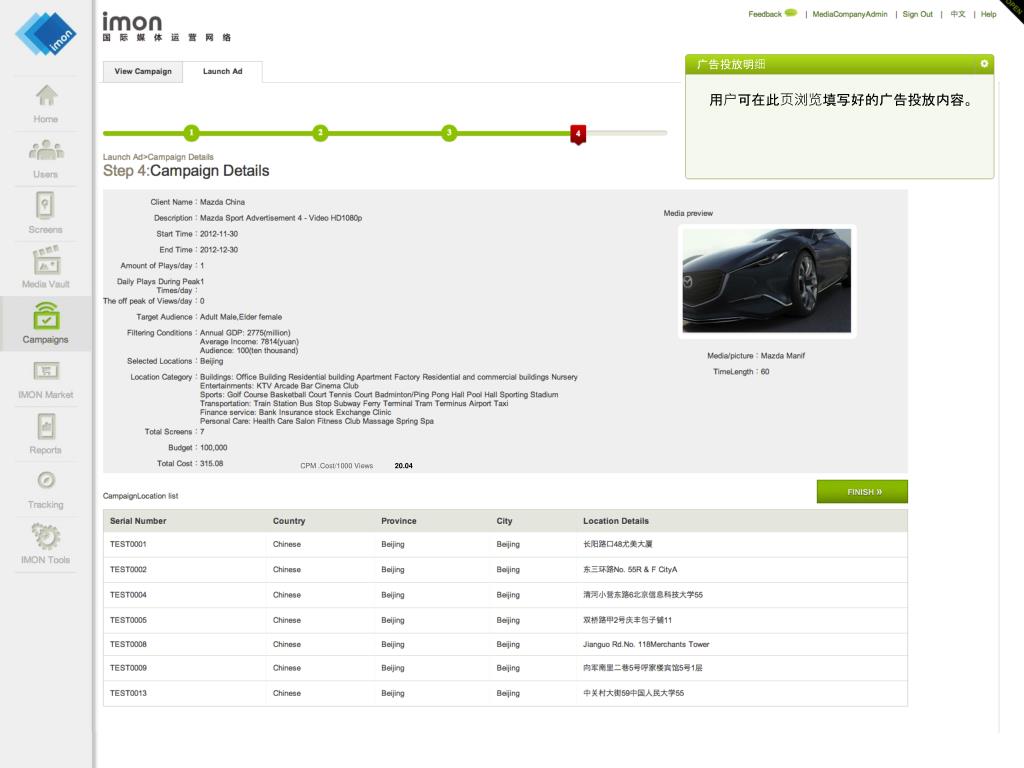The image size is (1024, 768).
Task: Switch language to 中文
Action: tap(957, 14)
